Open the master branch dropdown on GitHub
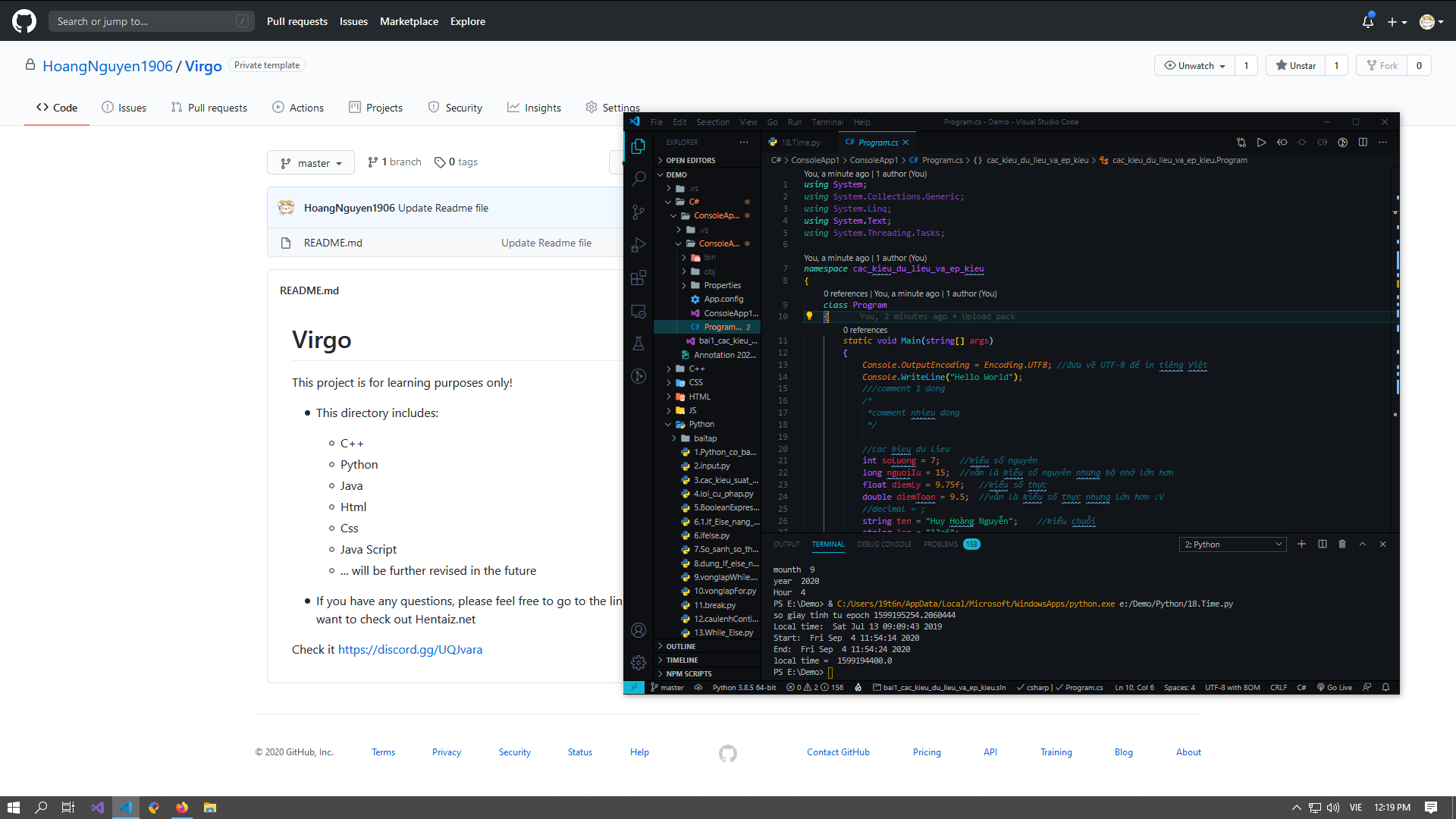Screen dimensions: 1456x819 311,162
